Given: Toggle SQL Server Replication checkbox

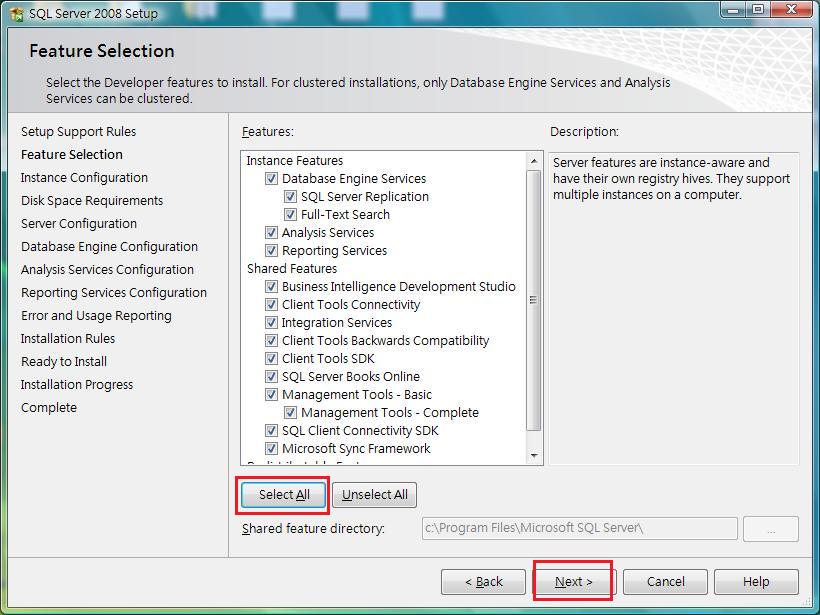Looking at the screenshot, I should click(x=290, y=197).
